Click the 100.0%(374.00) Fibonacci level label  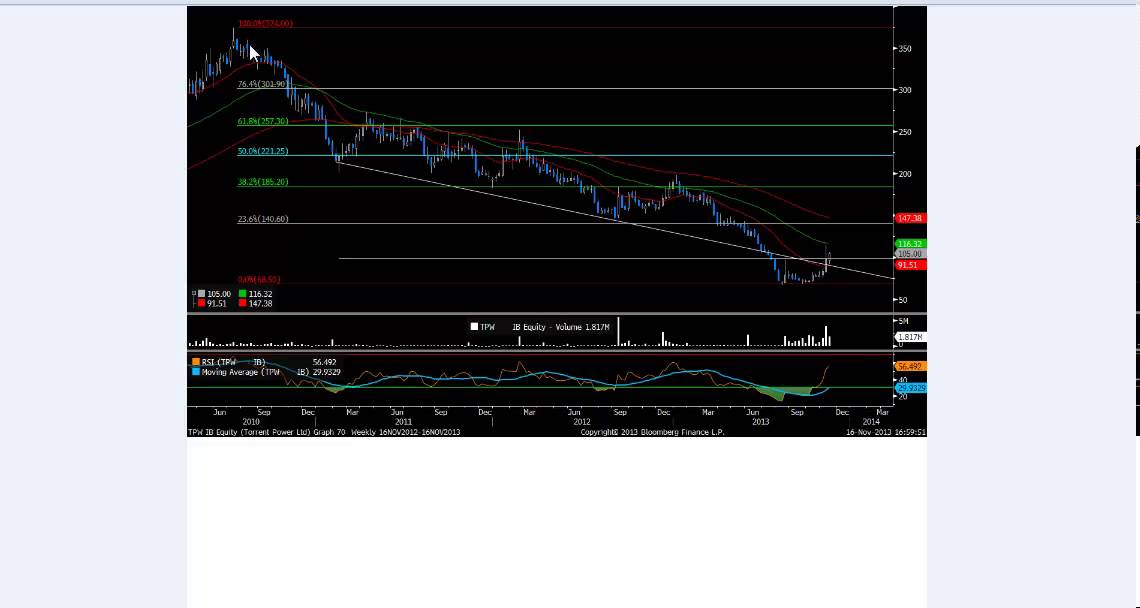point(265,23)
